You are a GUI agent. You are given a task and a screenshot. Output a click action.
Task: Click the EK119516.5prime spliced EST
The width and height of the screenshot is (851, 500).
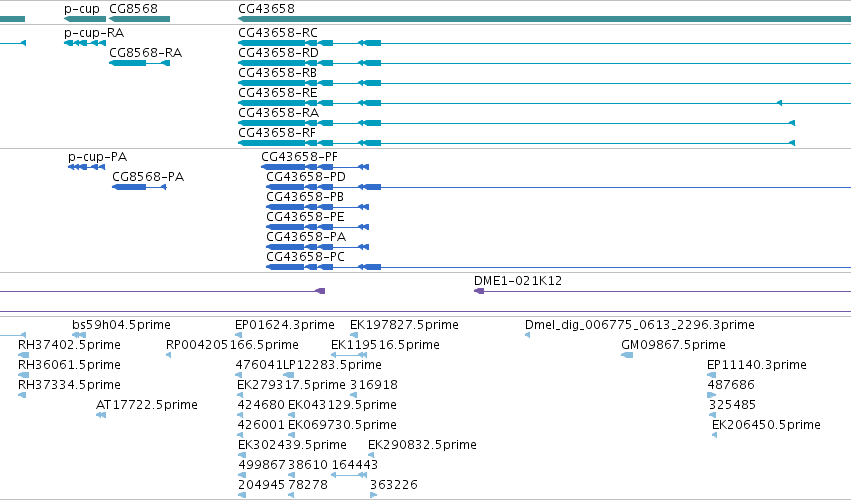pos(349,355)
